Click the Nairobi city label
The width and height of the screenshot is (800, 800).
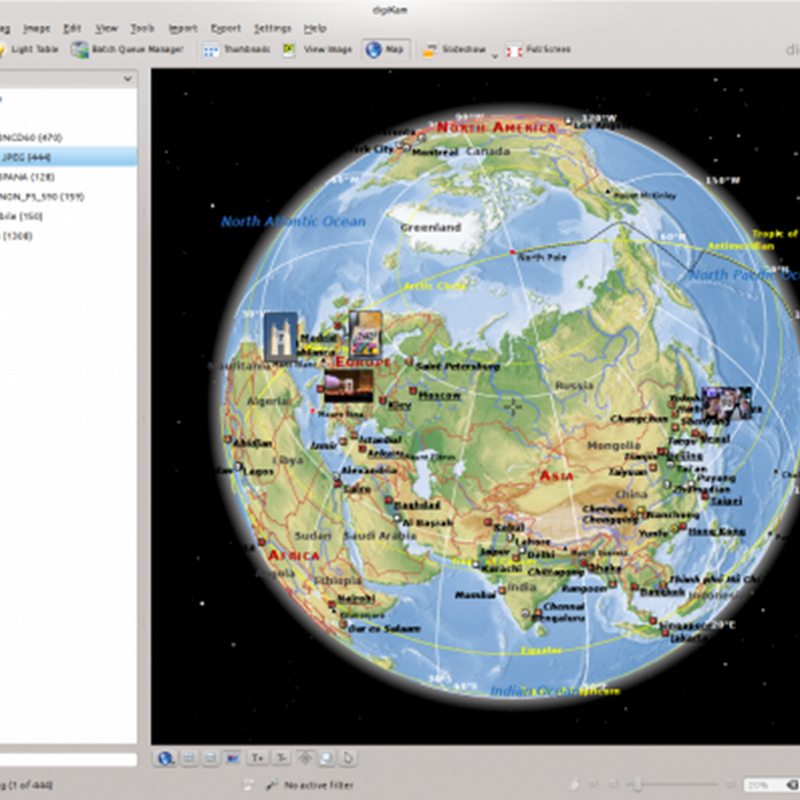coord(356,598)
